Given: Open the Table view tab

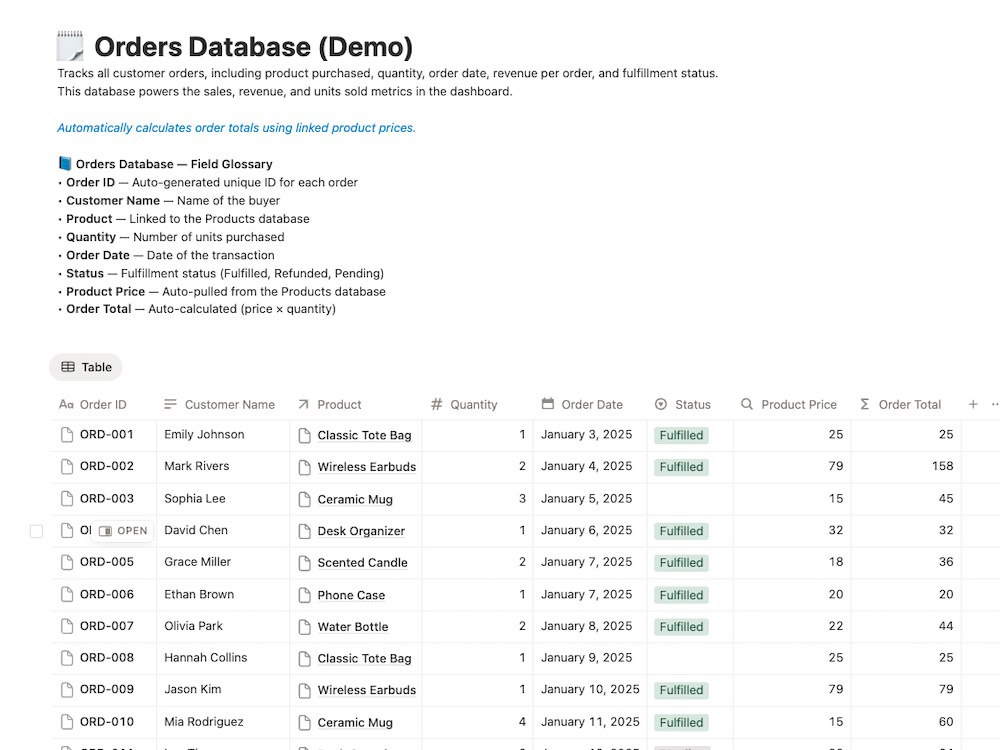Looking at the screenshot, I should [x=86, y=367].
